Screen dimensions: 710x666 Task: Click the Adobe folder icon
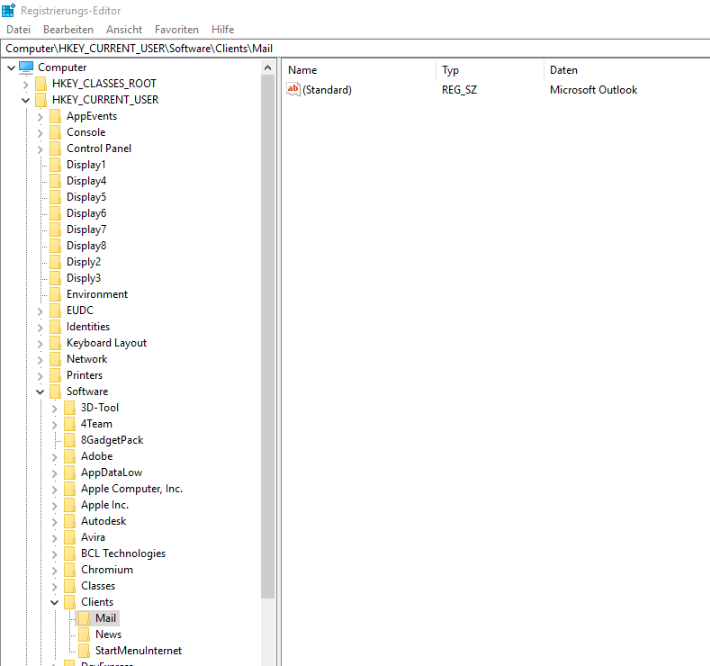pyautogui.click(x=70, y=456)
